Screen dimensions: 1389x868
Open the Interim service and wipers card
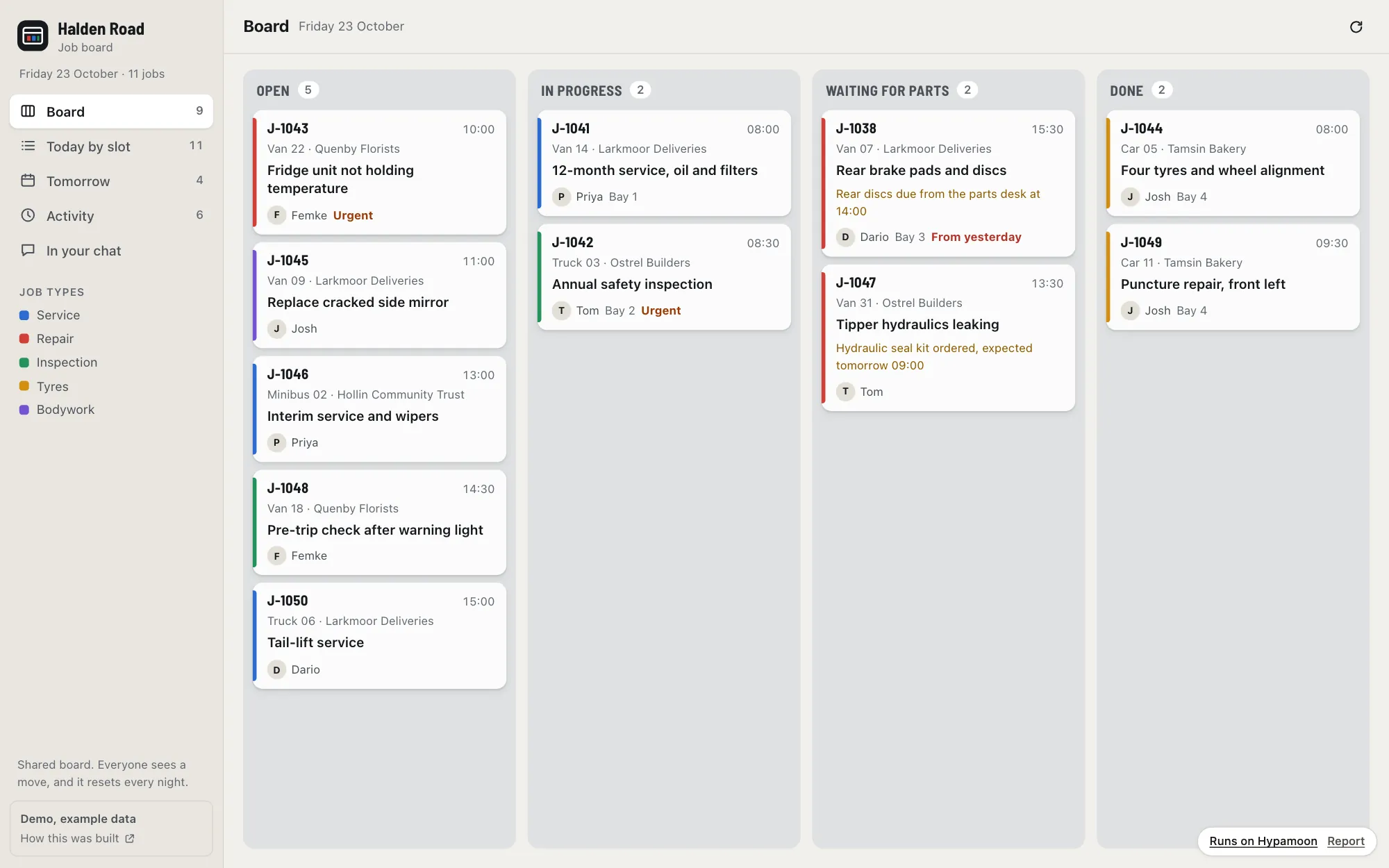pyautogui.click(x=379, y=409)
